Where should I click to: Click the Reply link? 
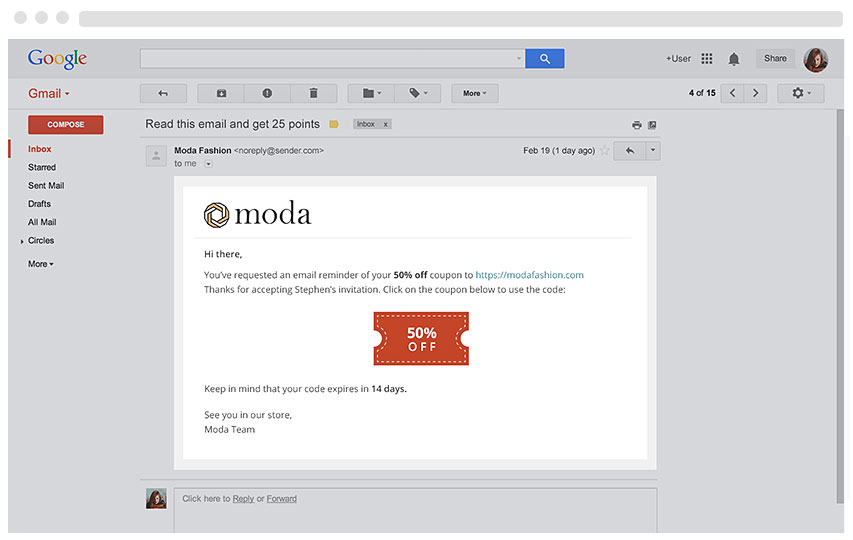pos(243,499)
